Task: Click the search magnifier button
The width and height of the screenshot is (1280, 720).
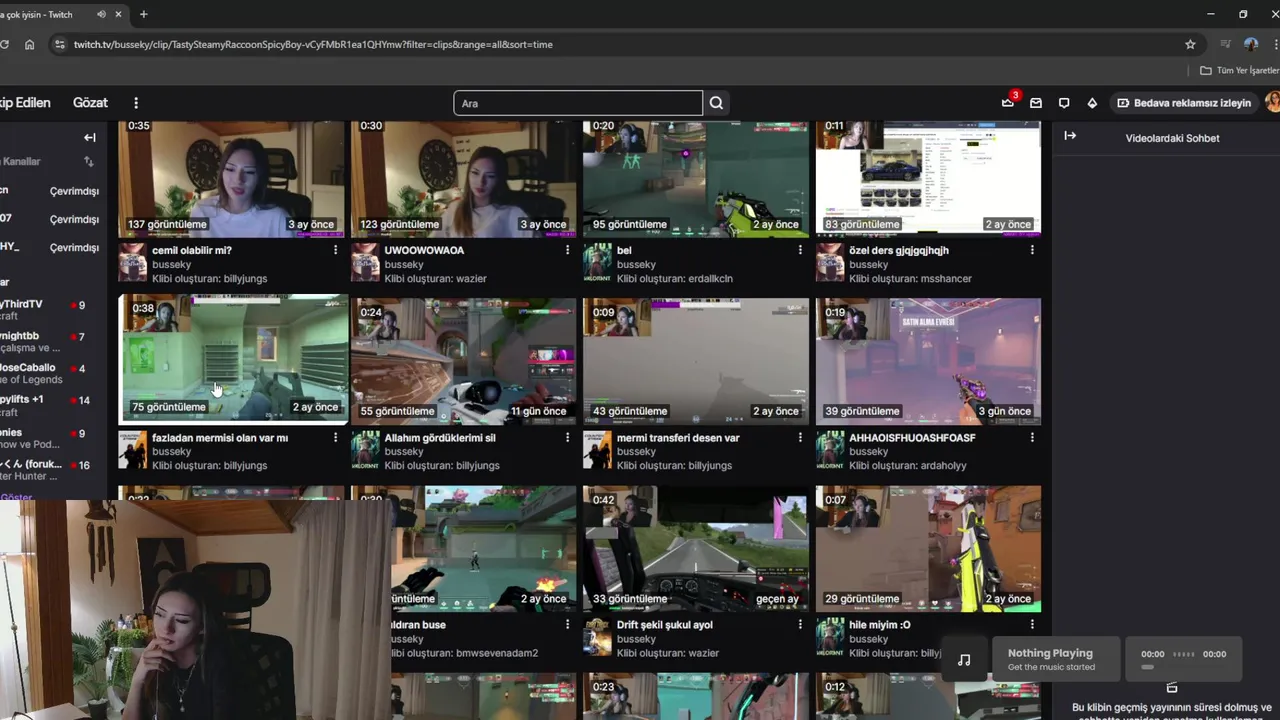Action: 716,103
